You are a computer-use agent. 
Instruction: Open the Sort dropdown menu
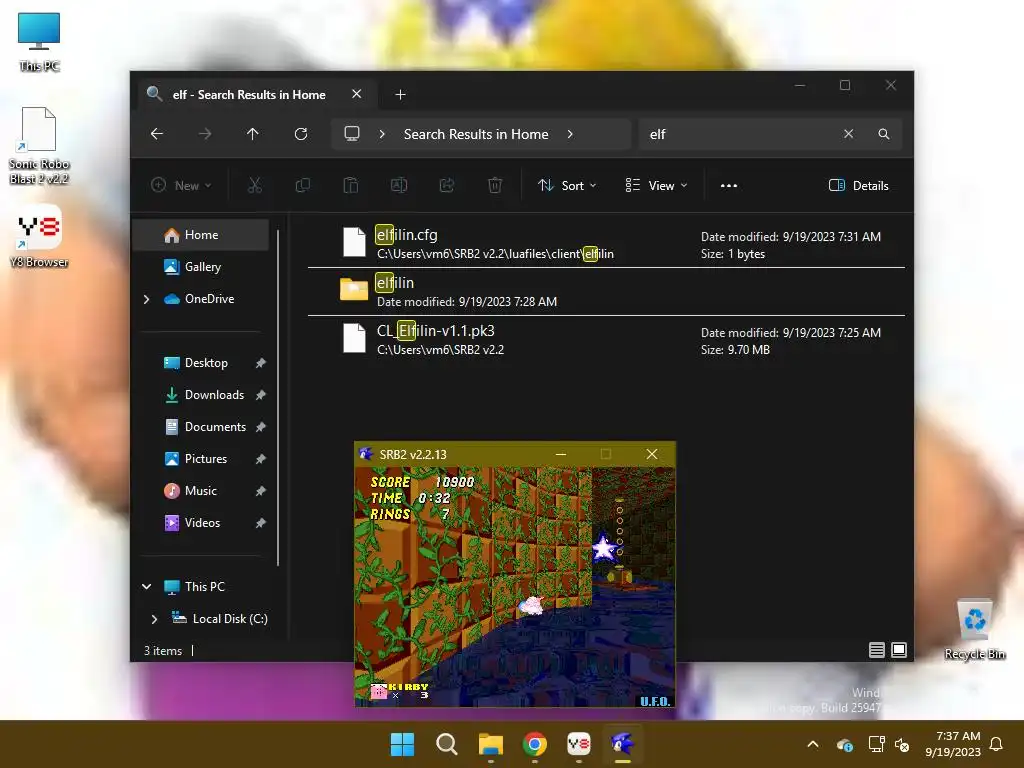coord(567,185)
